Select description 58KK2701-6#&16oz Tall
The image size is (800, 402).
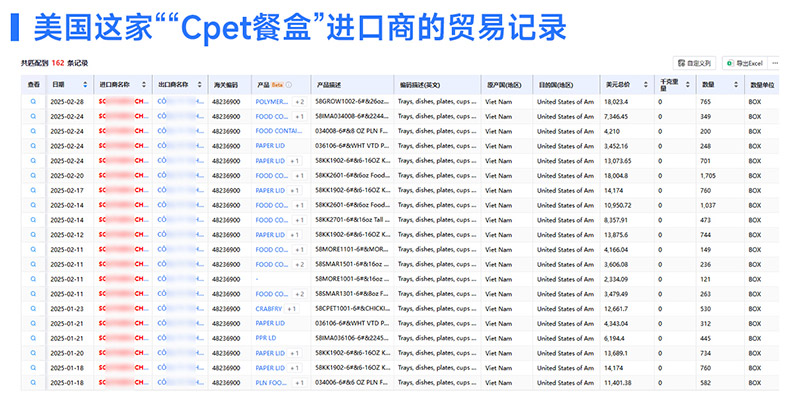pos(353,220)
